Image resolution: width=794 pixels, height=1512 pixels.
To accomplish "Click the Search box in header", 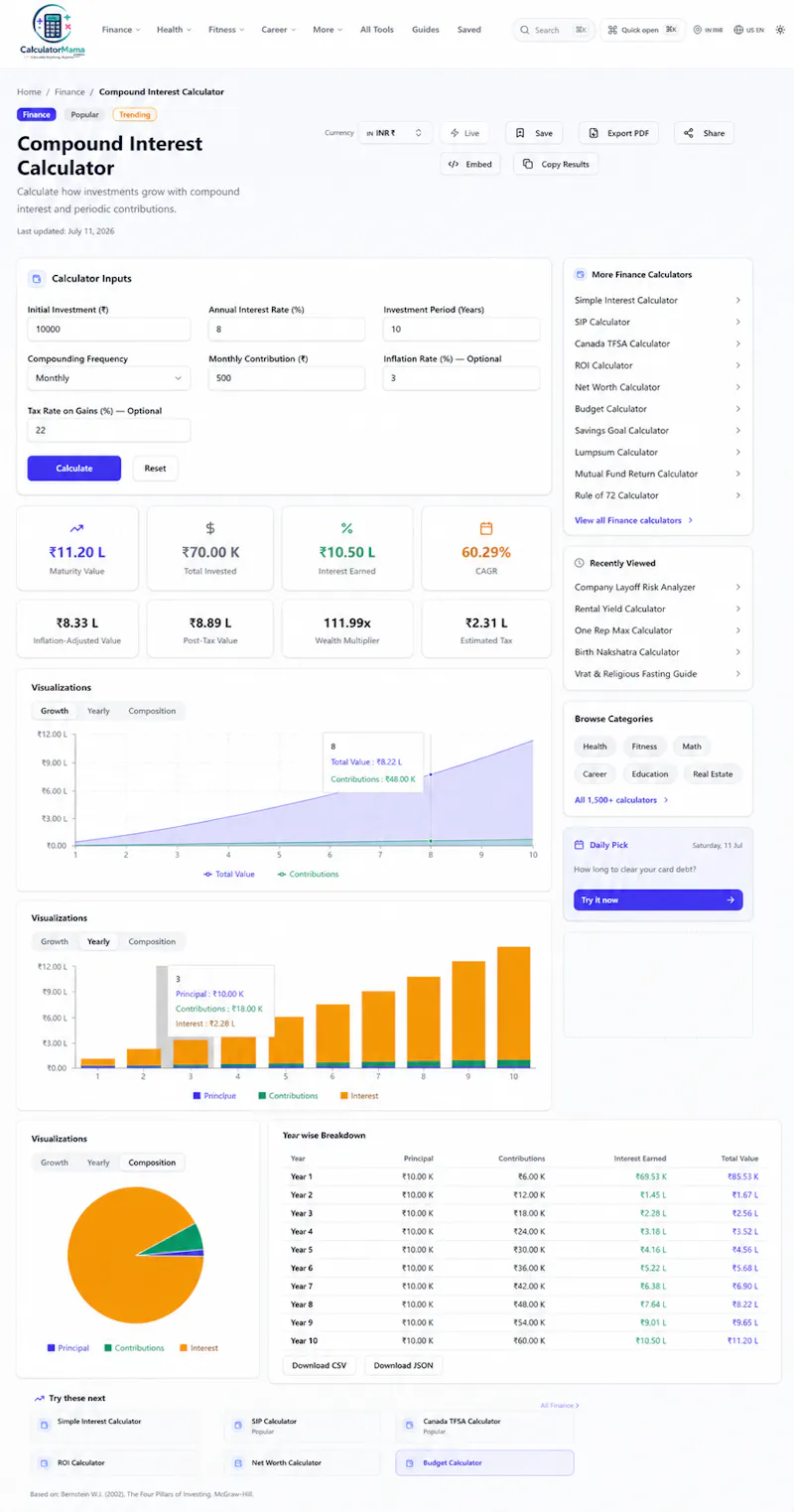I will (554, 30).
